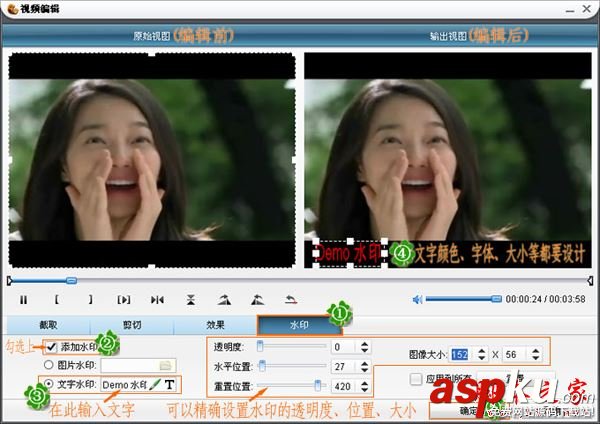
Task: Click the original view video preview
Action: (x=152, y=160)
